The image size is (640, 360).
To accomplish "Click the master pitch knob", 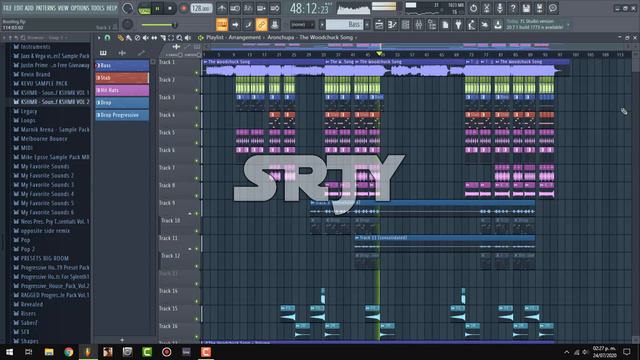I will pyautogui.click(x=127, y=25).
